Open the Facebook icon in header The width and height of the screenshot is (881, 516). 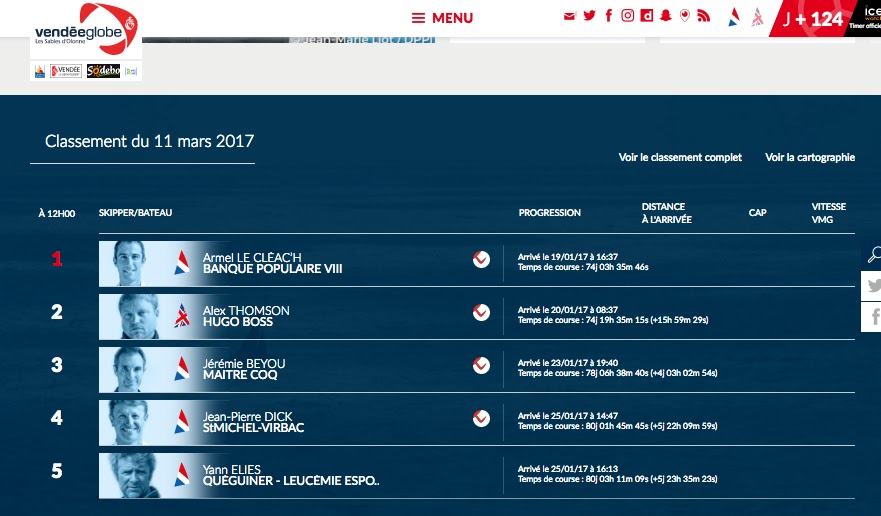[608, 15]
